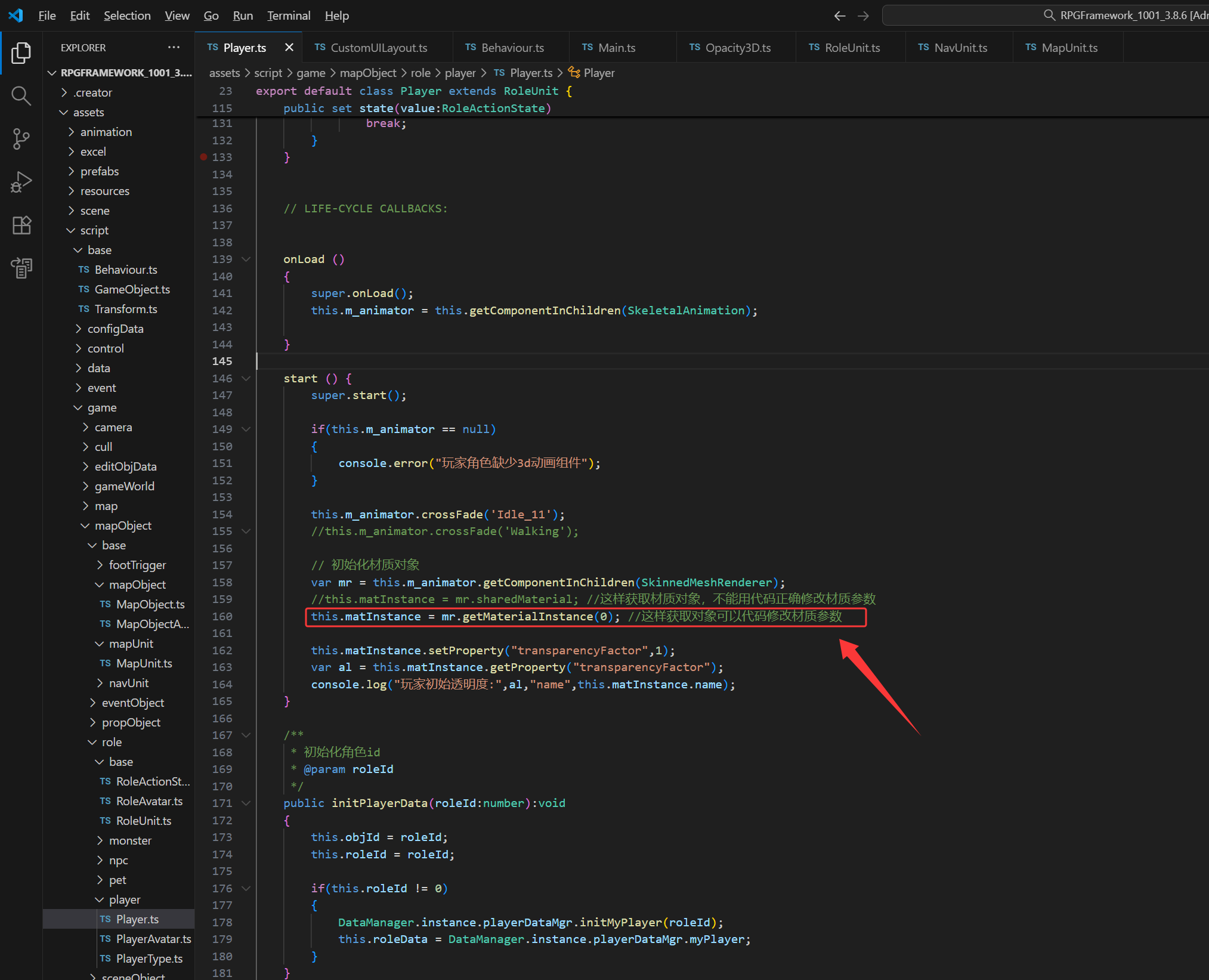Image resolution: width=1209 pixels, height=980 pixels.
Task: Toggle the breakpoint on line 133
Action: [203, 157]
